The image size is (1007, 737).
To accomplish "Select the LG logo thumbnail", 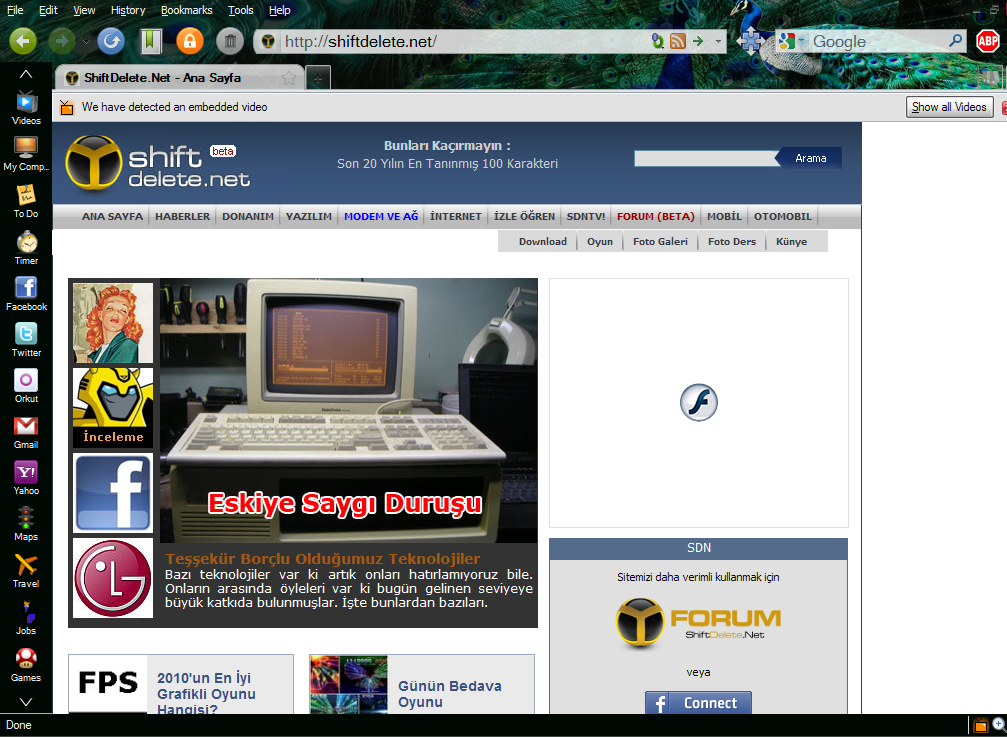I will [x=113, y=578].
